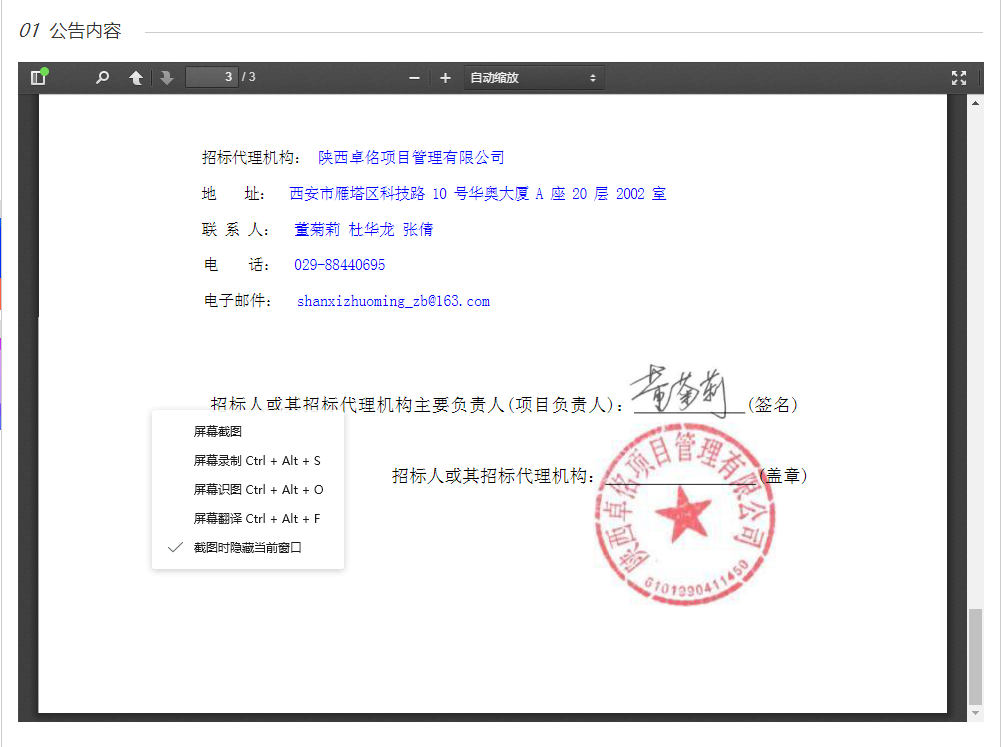Click the phone number 029-88440695
Screen dimensions: 1001x747
tap(339, 265)
